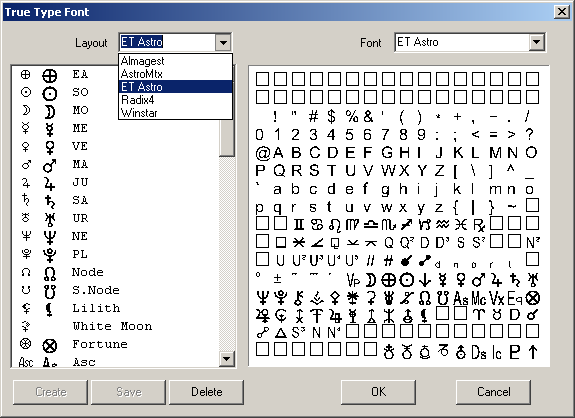Close the True Type Font dialog
Viewport: 575px width, 418px height.
pos(562,12)
